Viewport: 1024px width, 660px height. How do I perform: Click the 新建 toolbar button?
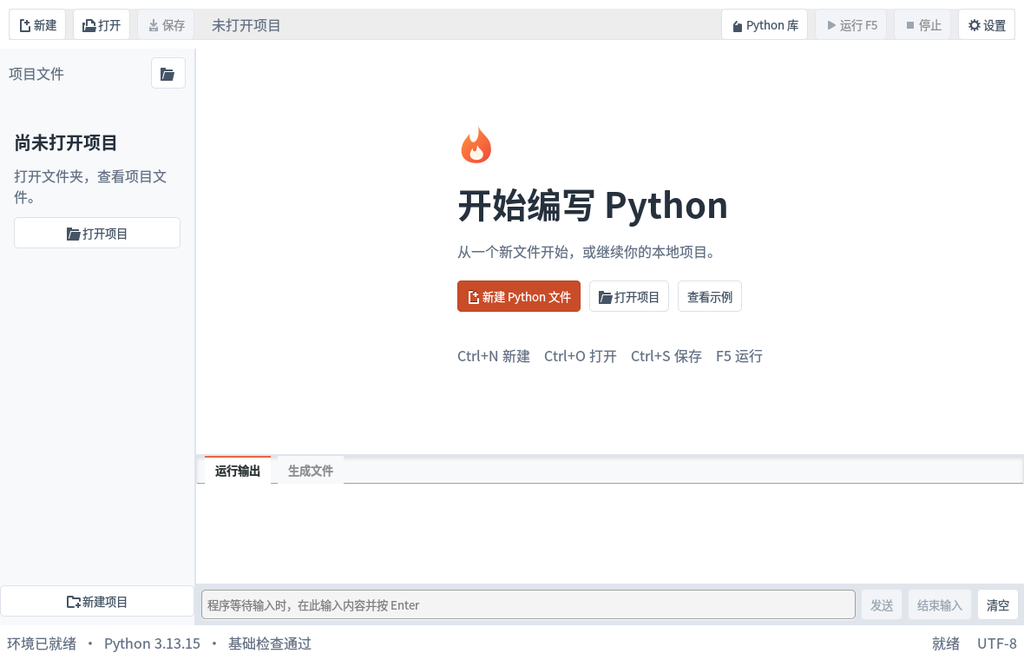point(37,25)
